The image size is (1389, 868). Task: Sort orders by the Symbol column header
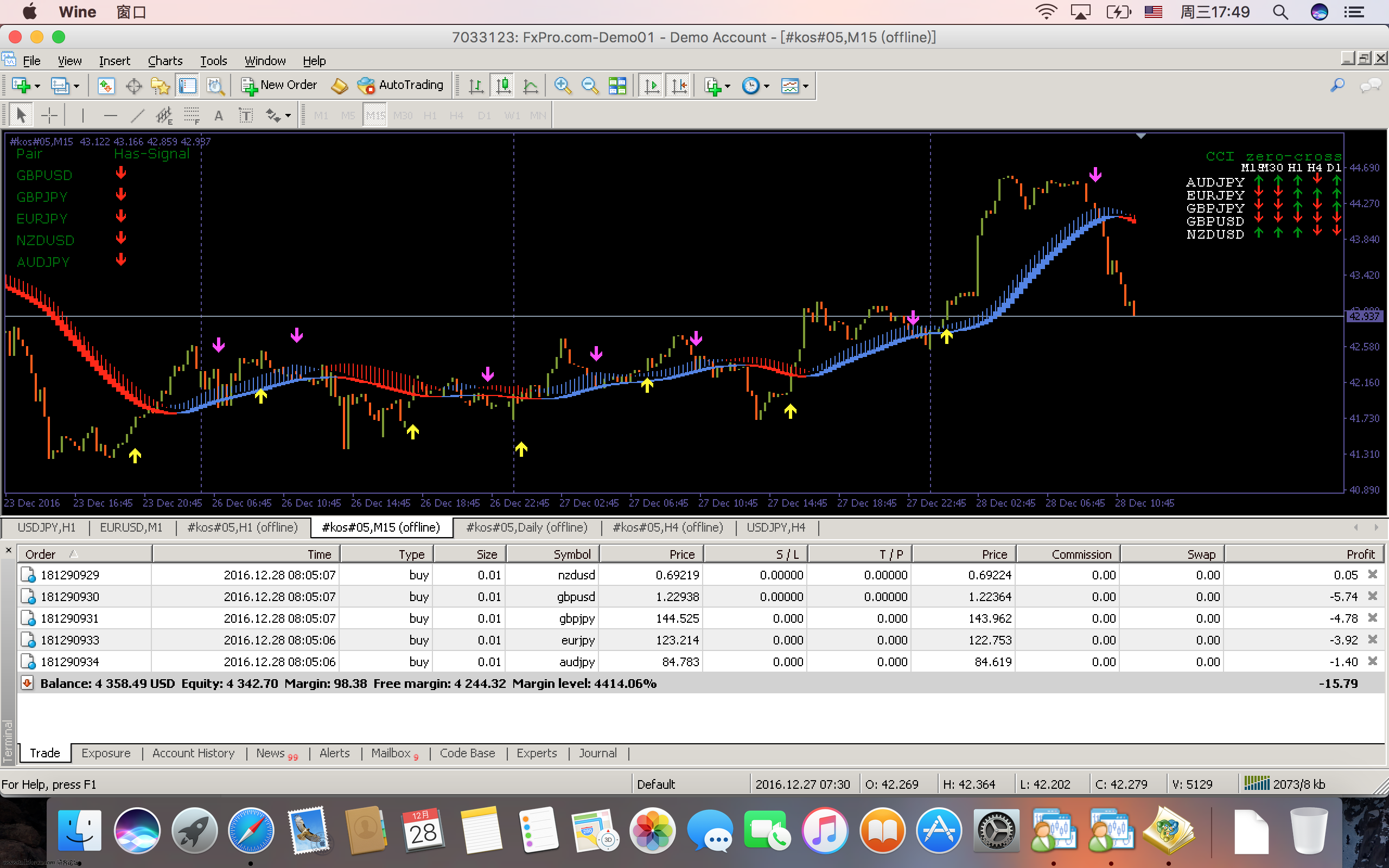click(x=553, y=554)
